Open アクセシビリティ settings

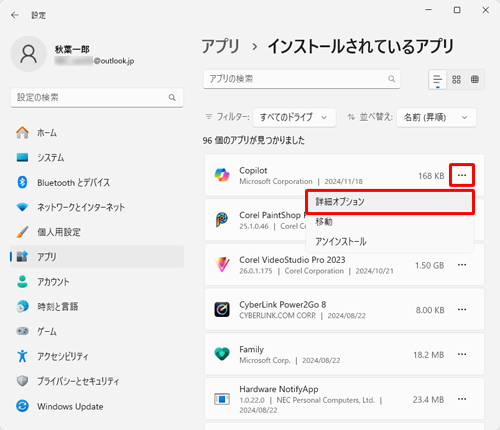[97, 356]
